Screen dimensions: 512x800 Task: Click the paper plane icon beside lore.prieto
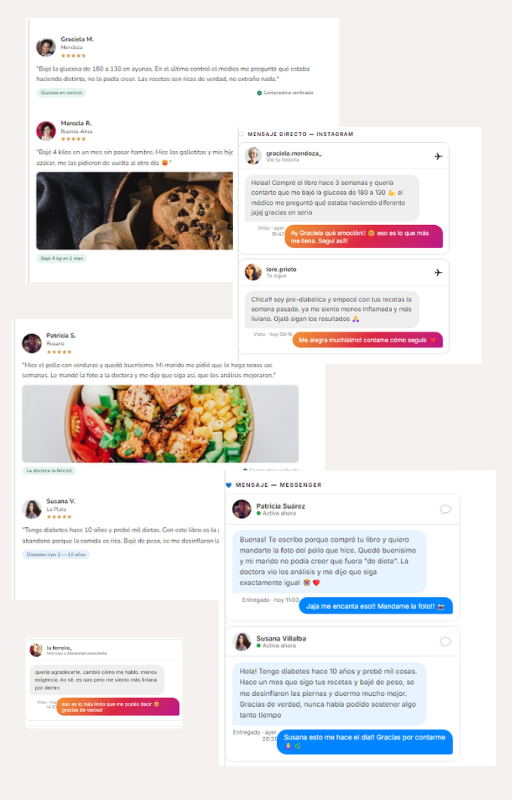pyautogui.click(x=438, y=272)
